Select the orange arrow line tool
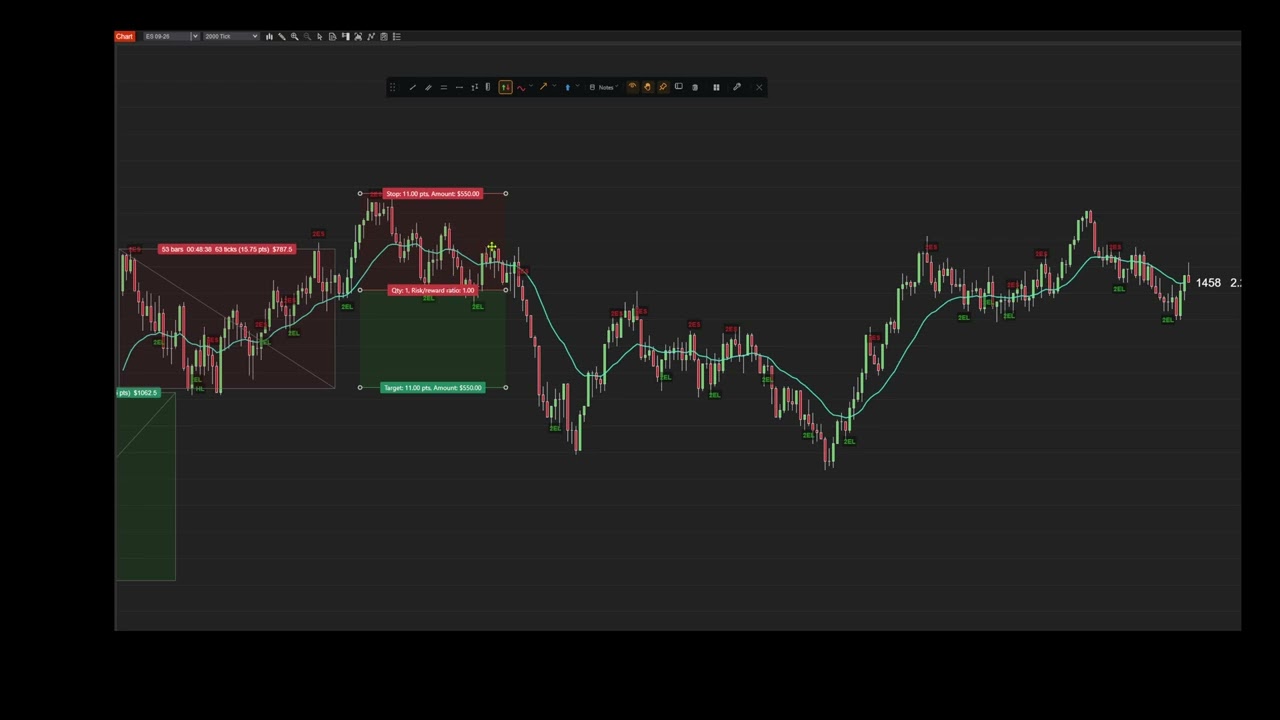The height and width of the screenshot is (720, 1280). 543,87
